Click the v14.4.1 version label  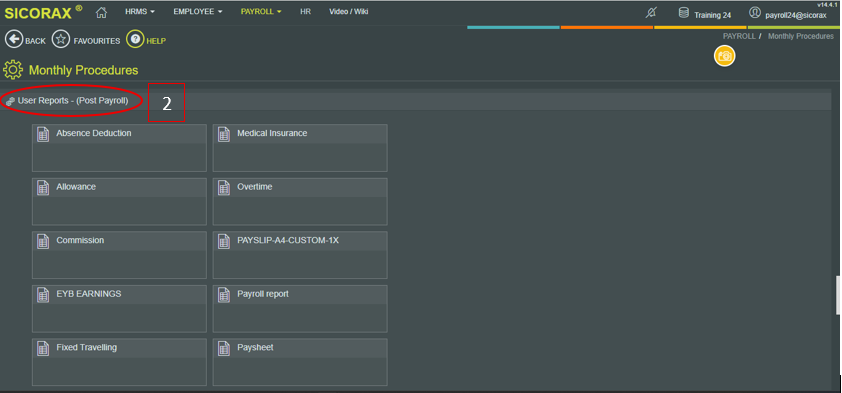828,4
